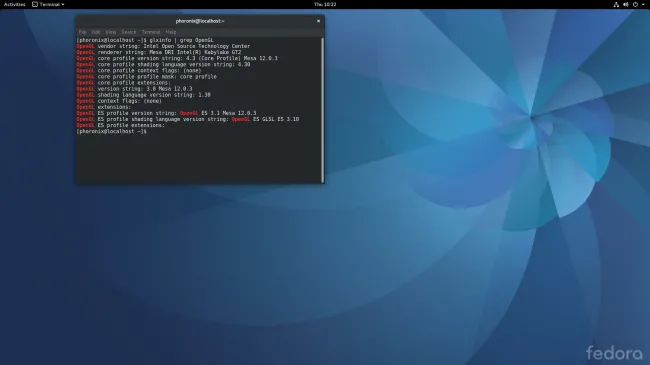Click the power icon in top bar
The image size is (650, 365).
[635, 5]
